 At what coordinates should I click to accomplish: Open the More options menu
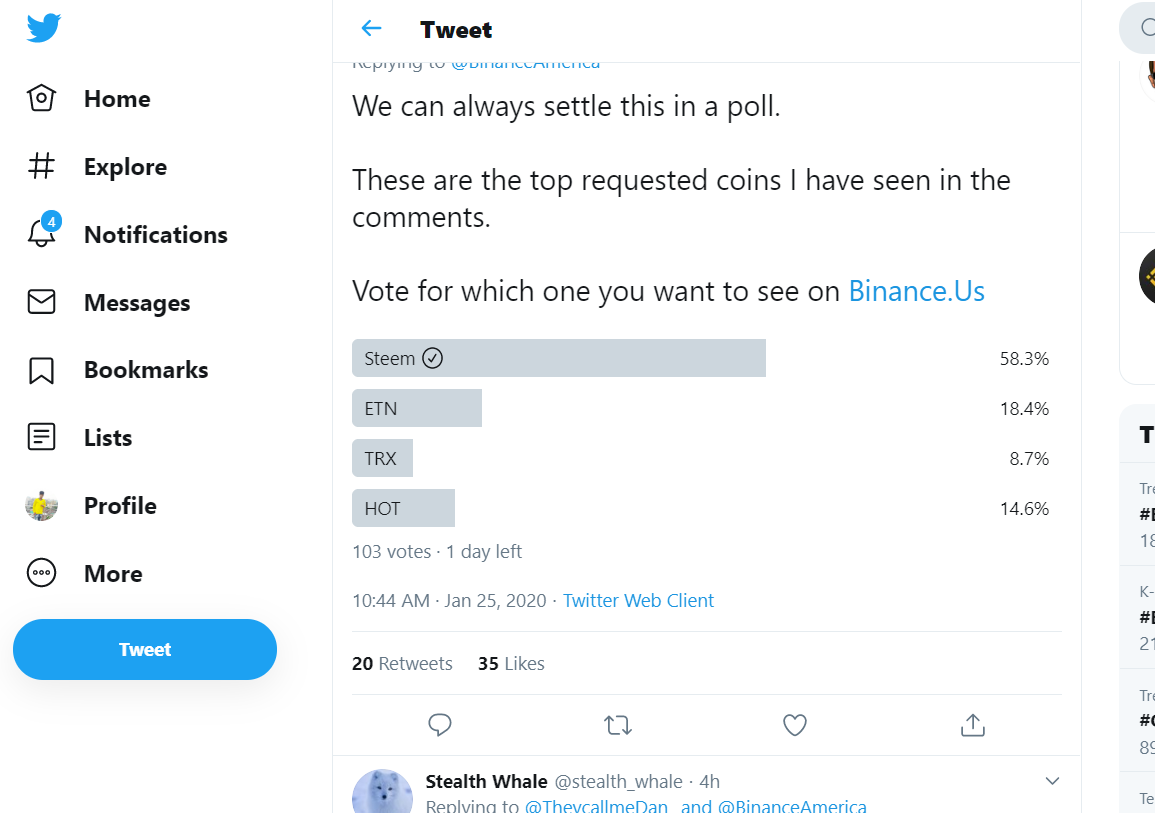(84, 573)
